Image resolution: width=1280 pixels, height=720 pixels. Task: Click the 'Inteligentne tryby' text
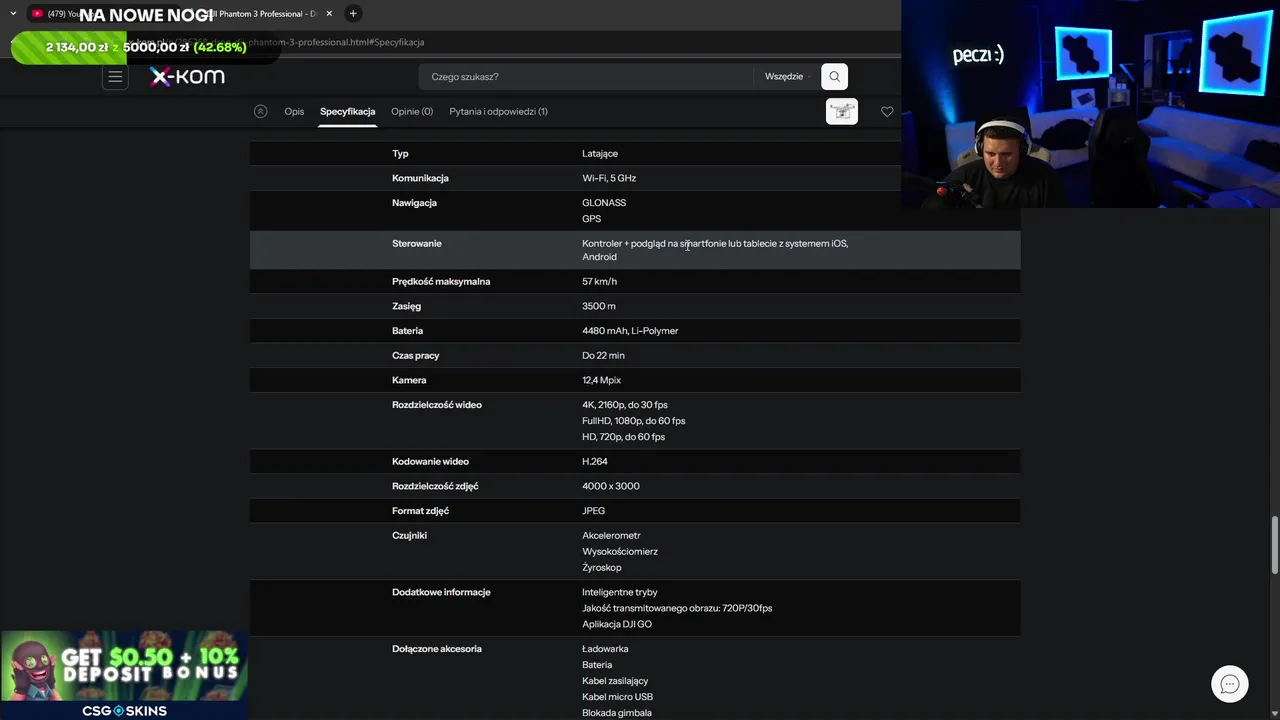click(620, 593)
